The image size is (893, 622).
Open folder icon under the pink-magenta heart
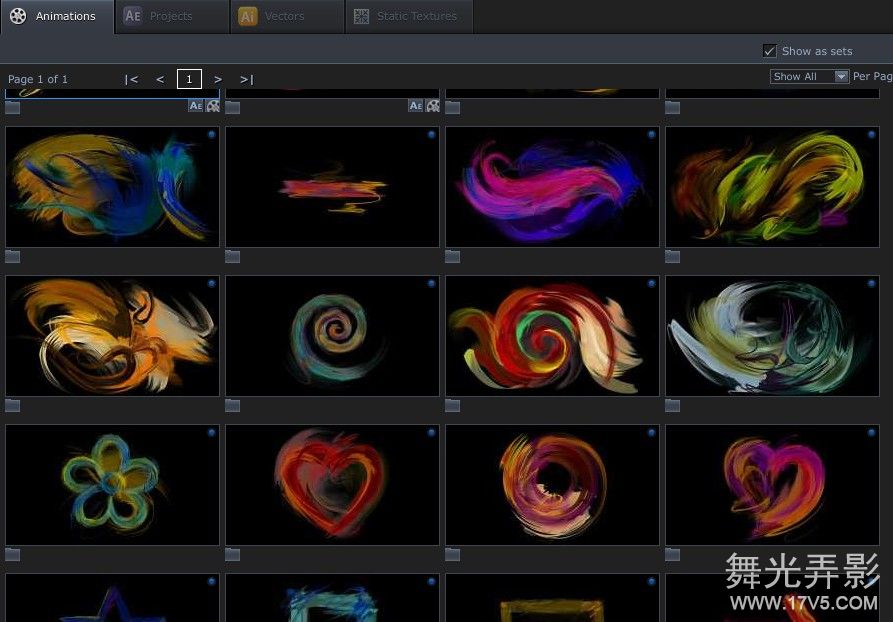(x=672, y=555)
